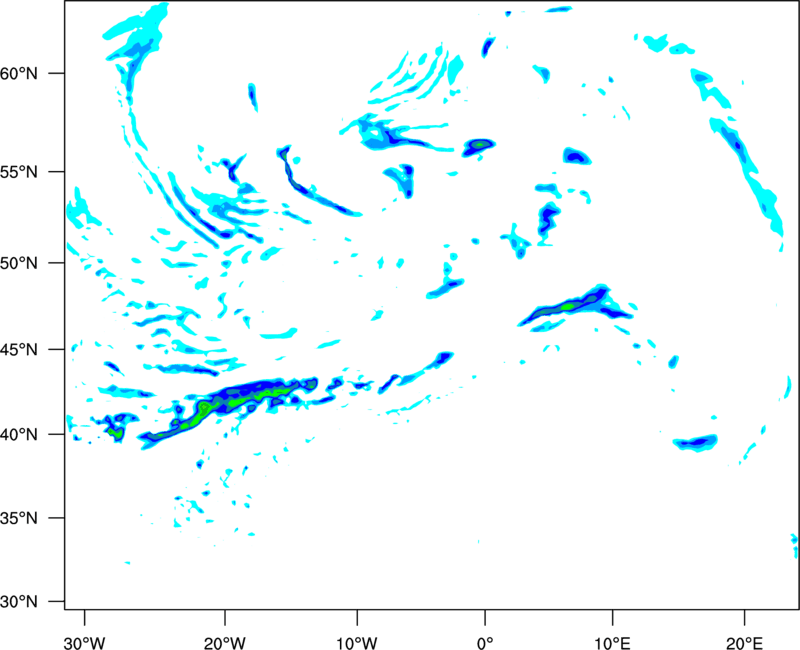The image size is (800, 650).
Task: Click the 35°N latitude label
Action: click(19, 518)
